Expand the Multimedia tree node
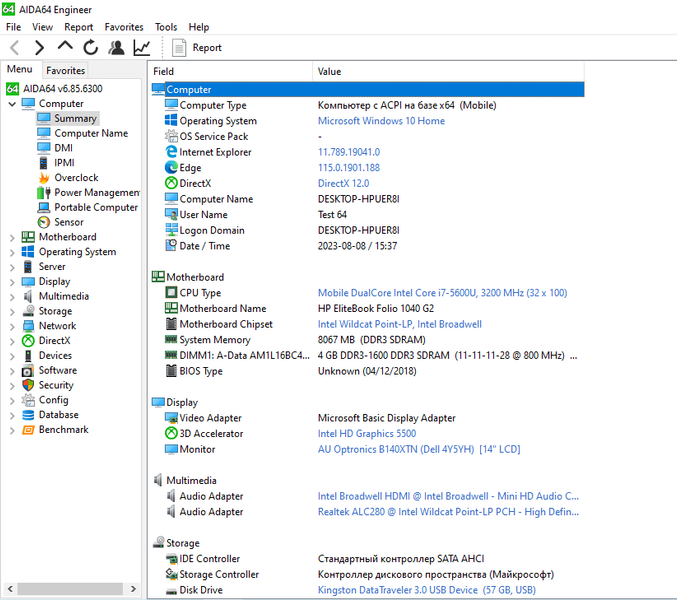677x600 pixels. tap(12, 297)
